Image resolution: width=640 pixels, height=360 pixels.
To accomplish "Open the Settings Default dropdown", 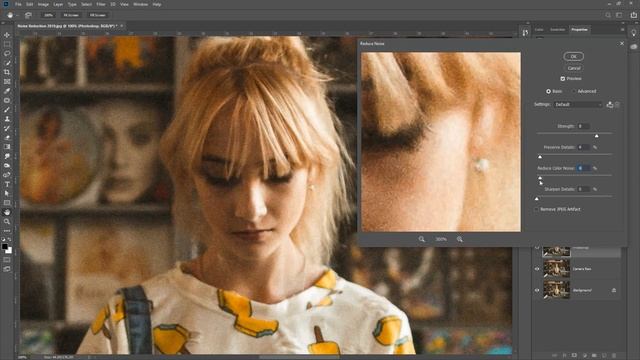I will (578, 104).
